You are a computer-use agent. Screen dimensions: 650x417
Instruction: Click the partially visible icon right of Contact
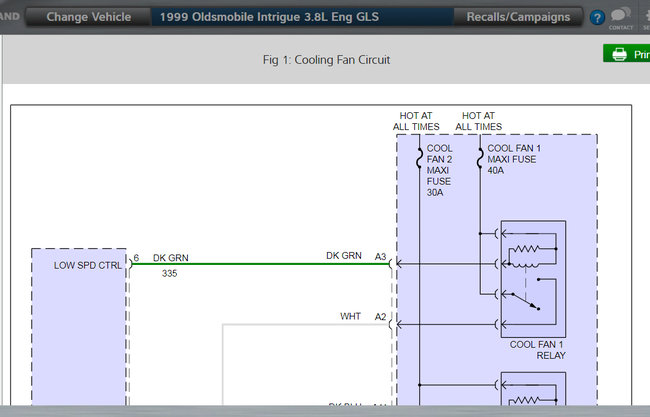(x=645, y=17)
